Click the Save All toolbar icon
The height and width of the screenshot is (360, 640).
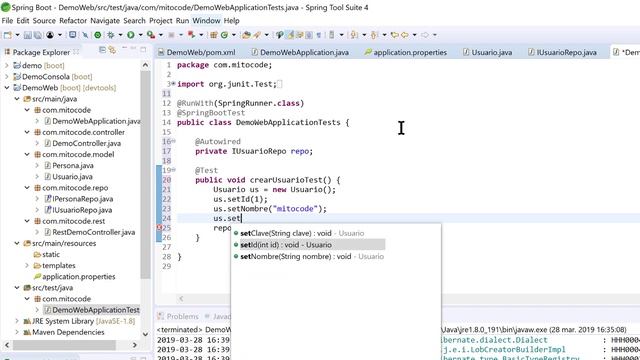click(38, 35)
